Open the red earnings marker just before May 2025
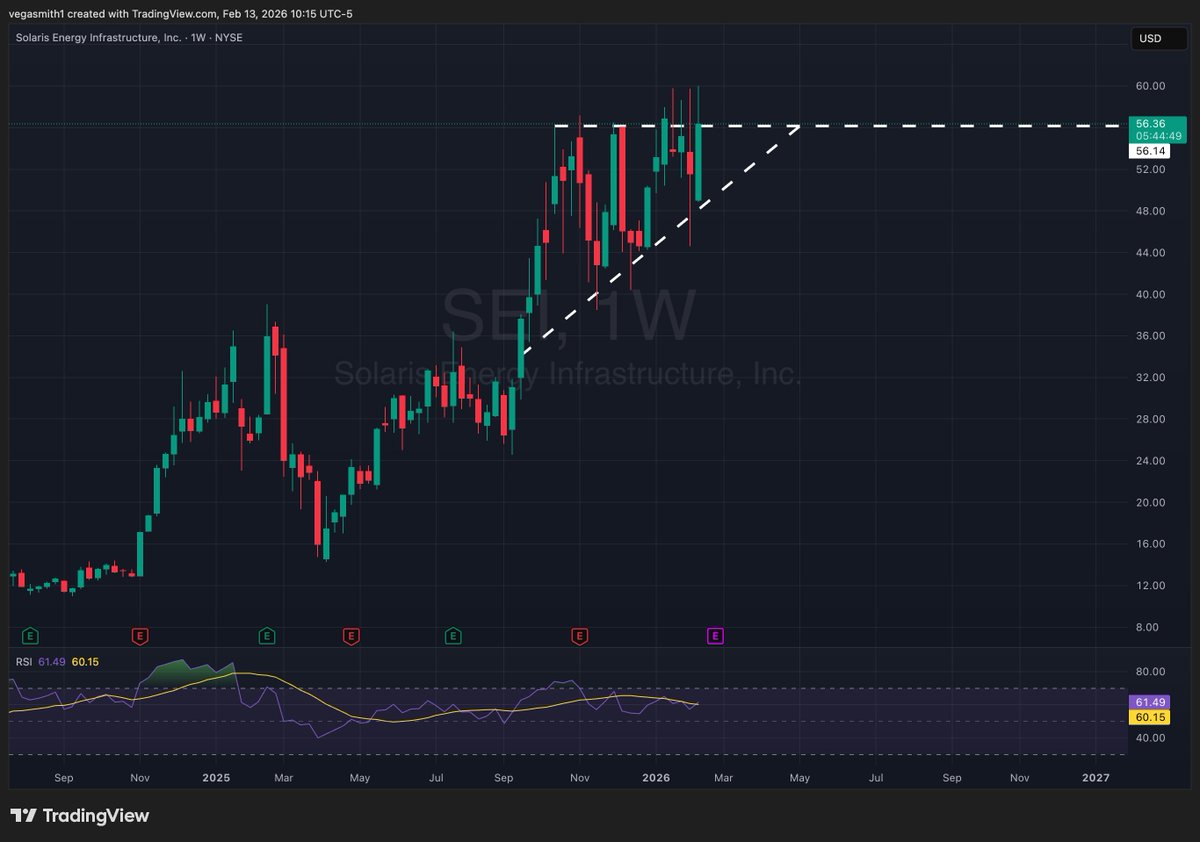The height and width of the screenshot is (842, 1200). click(x=351, y=635)
